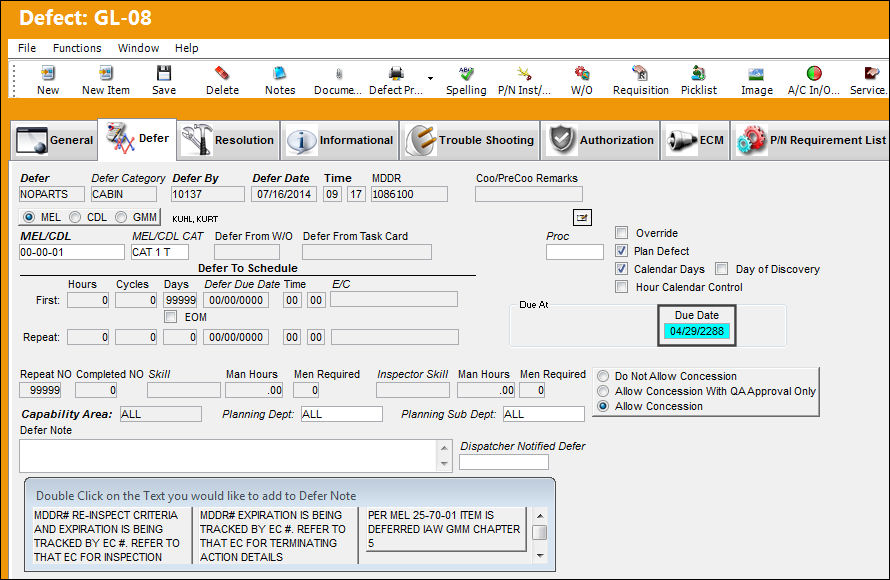Click the Due Date field 04/29/2288
This screenshot has width=890, height=580.
click(x=696, y=331)
